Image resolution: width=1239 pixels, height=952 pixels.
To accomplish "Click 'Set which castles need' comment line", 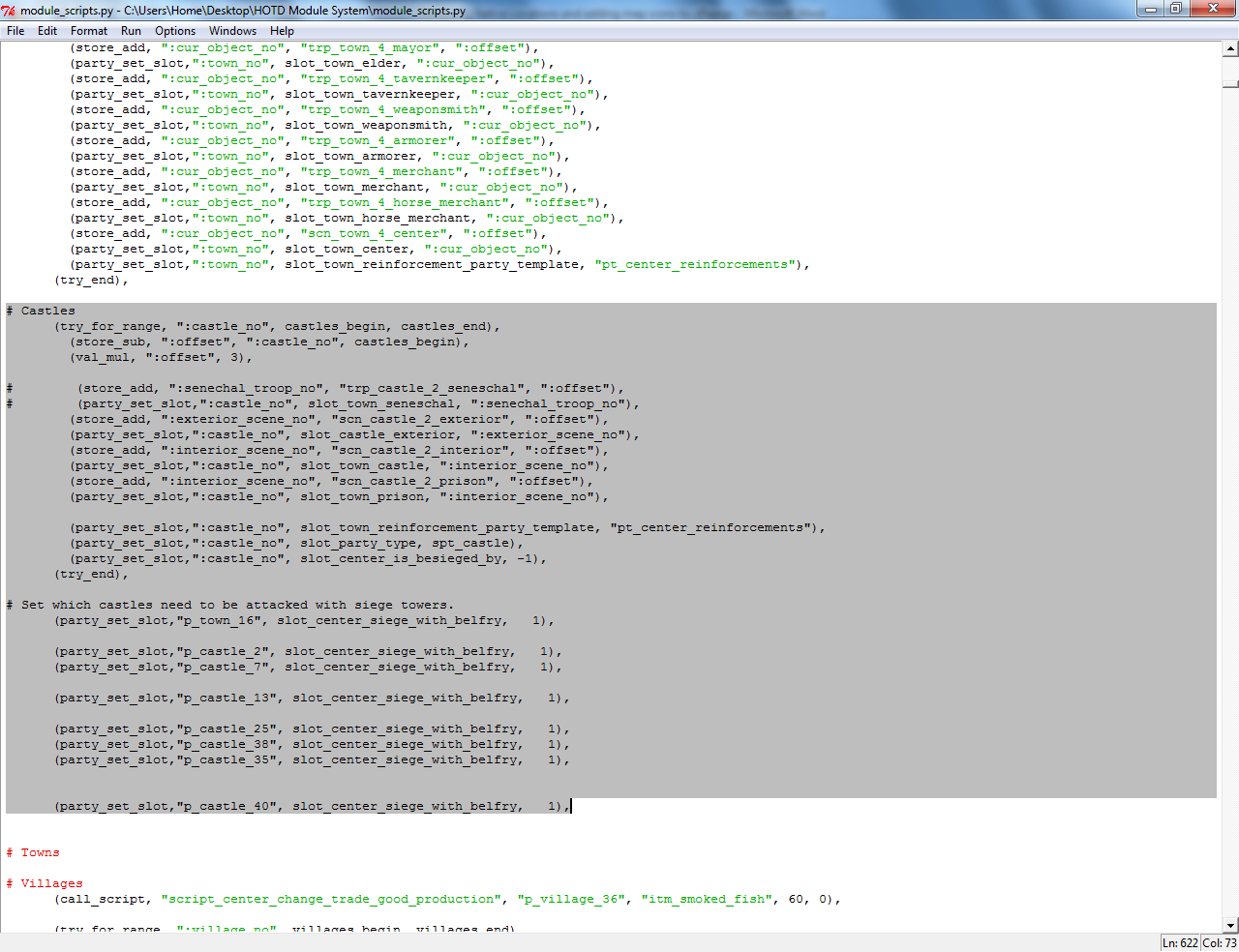I will click(230, 605).
